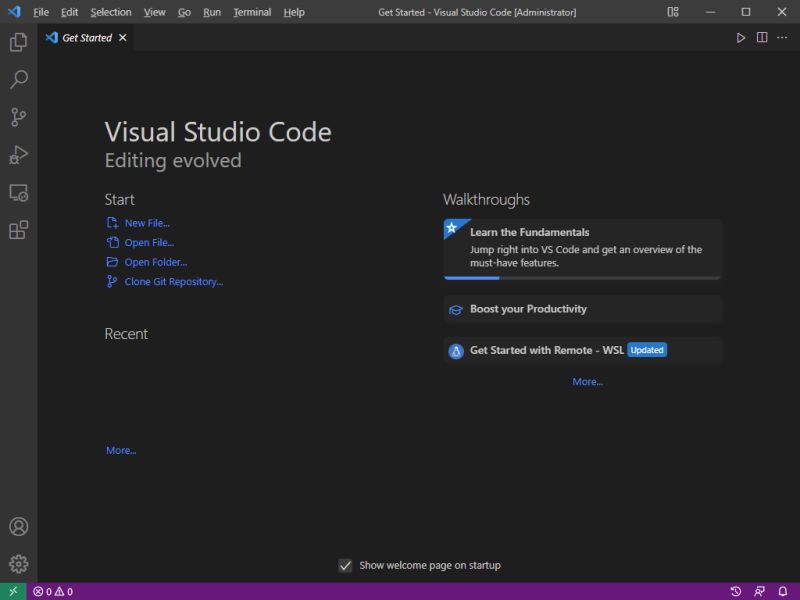Screen dimensions: 800x600
Task: Click errors and warnings indicator in status bar
Action: pyautogui.click(x=50, y=591)
